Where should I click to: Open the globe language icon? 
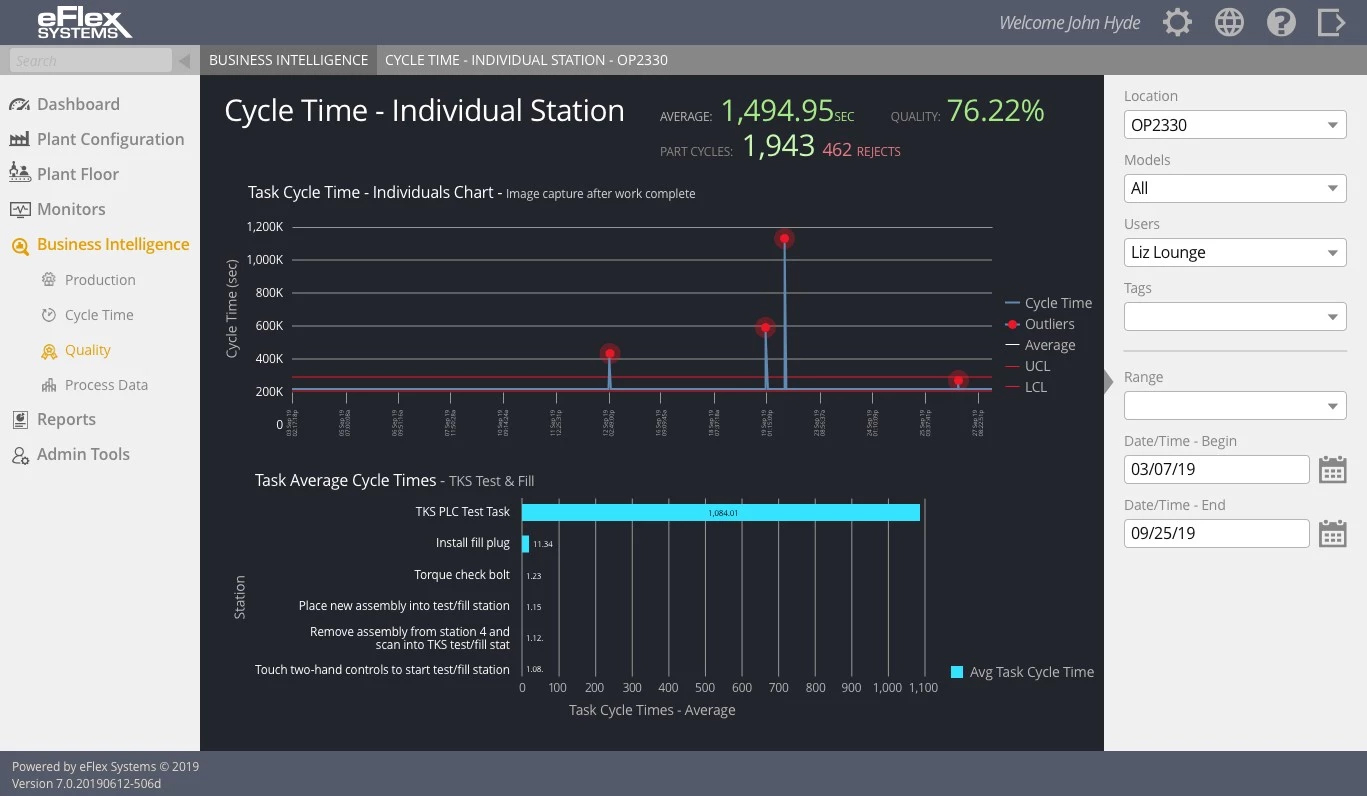(x=1229, y=21)
